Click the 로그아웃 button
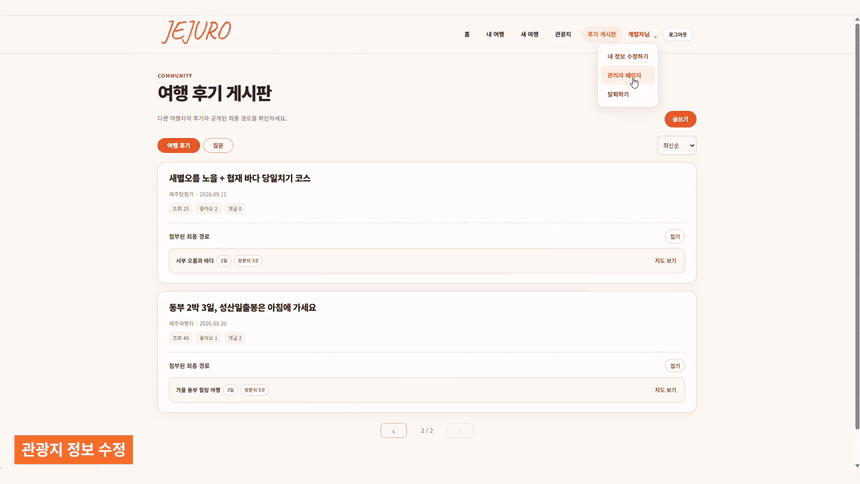 [x=677, y=35]
